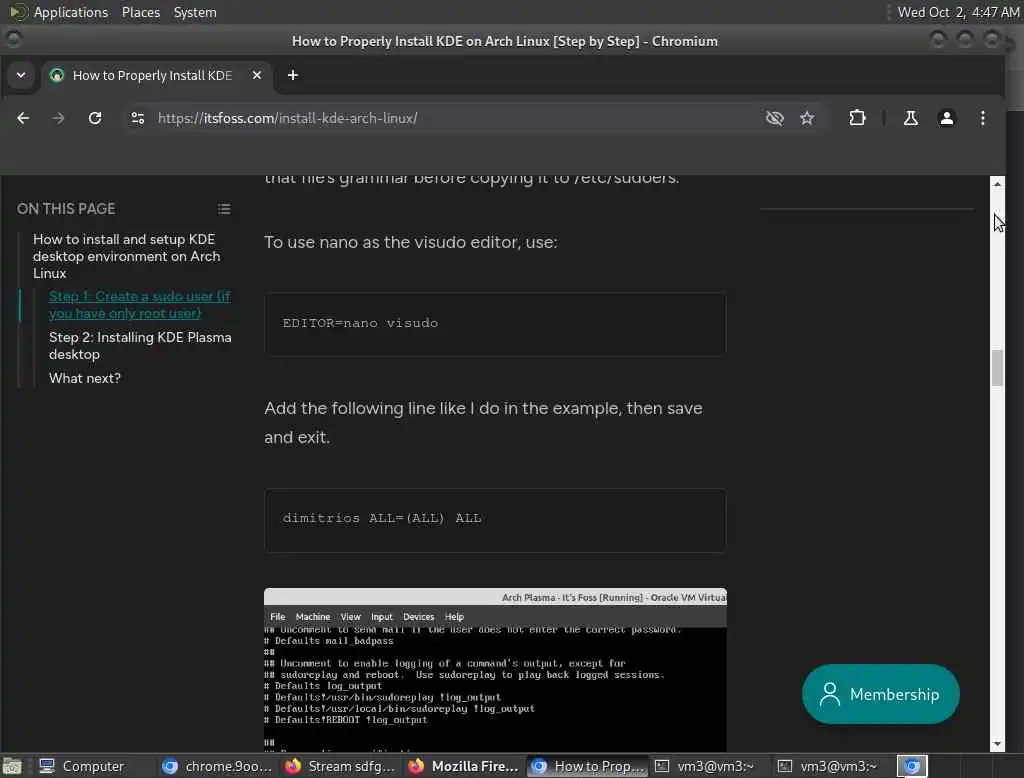
Task: Open the Applications menu
Action: 71,12
